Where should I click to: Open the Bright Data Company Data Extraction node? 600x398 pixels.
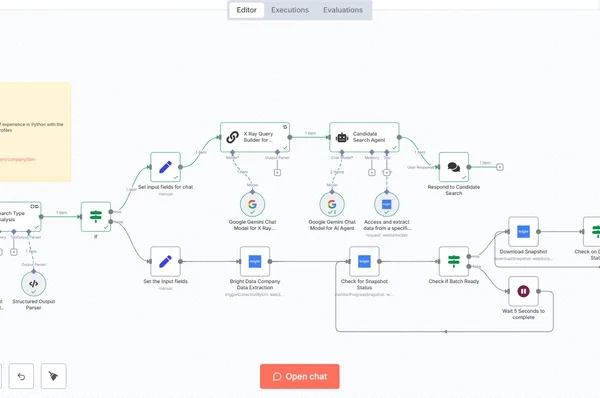click(255, 261)
